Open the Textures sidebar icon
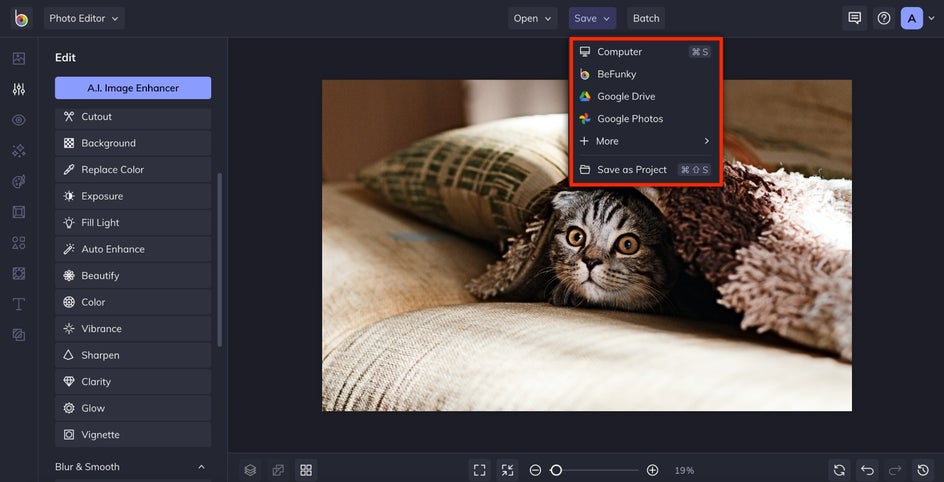This screenshot has height=482, width=944. [x=19, y=335]
